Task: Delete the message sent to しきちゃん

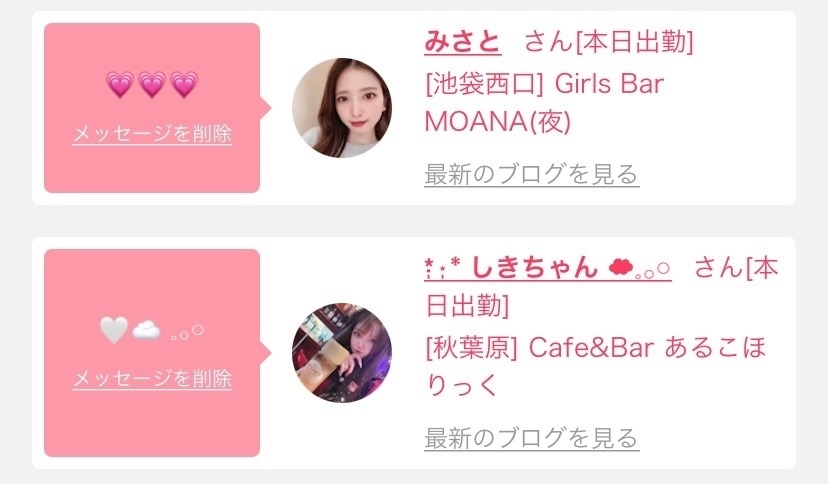Action: (152, 378)
